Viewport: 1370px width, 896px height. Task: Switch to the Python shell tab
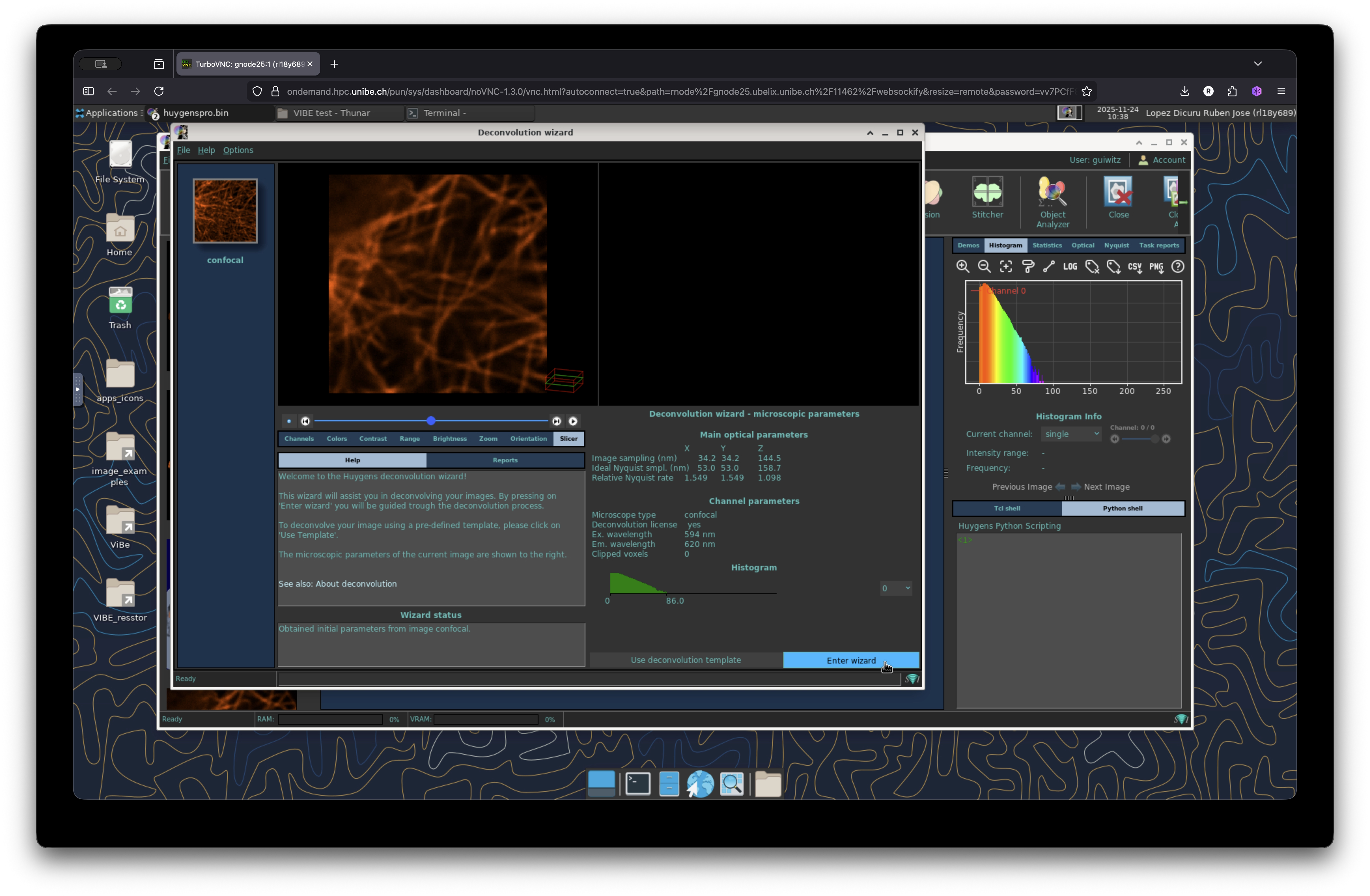click(1122, 508)
